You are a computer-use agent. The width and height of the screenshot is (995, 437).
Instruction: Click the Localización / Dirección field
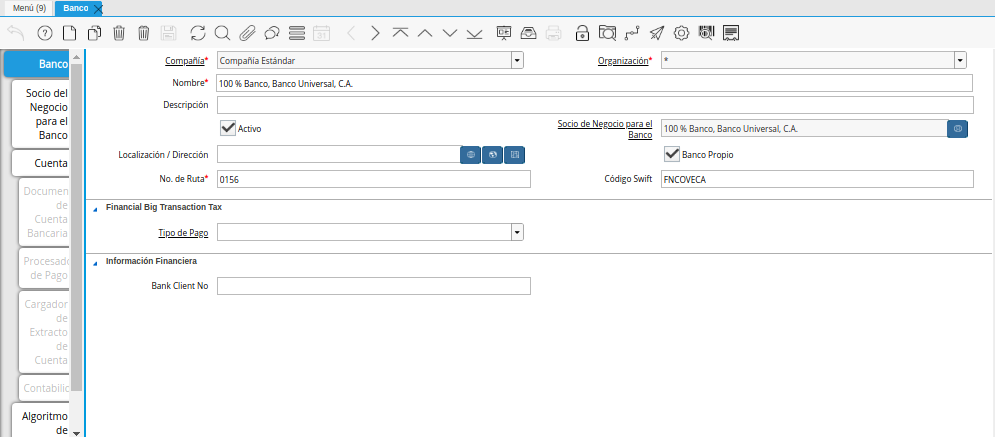pyautogui.click(x=338, y=154)
